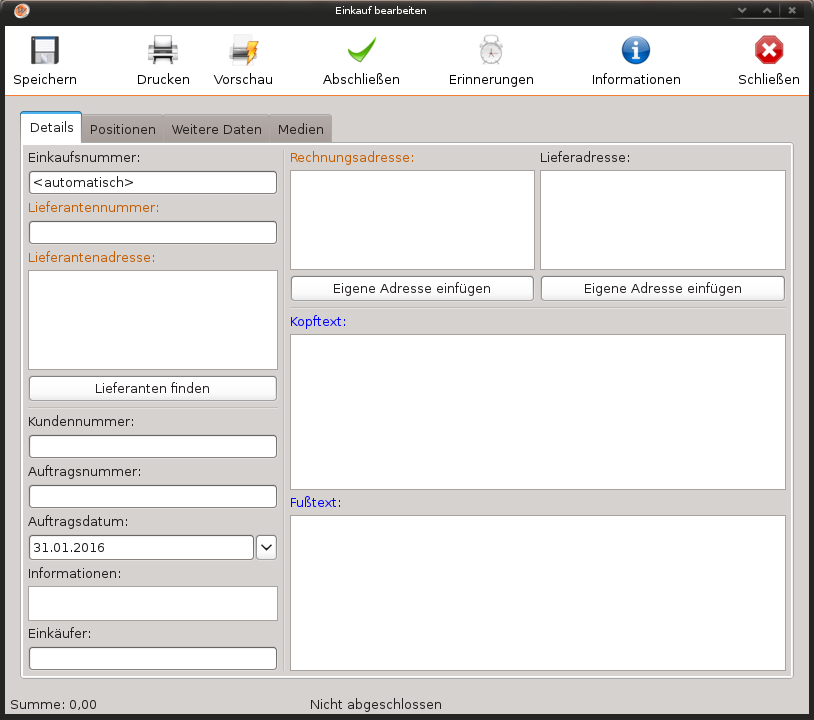Open the Vorschau print preview
The height and width of the screenshot is (720, 814).
(x=243, y=51)
